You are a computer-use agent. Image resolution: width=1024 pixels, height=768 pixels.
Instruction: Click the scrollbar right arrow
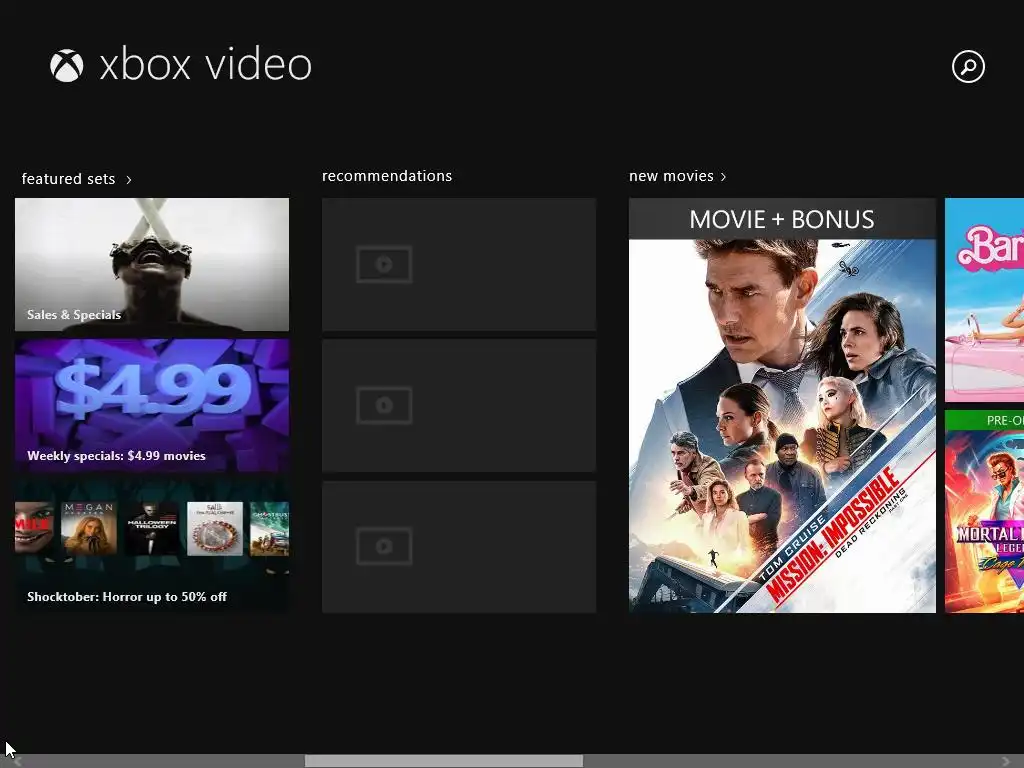point(1006,761)
